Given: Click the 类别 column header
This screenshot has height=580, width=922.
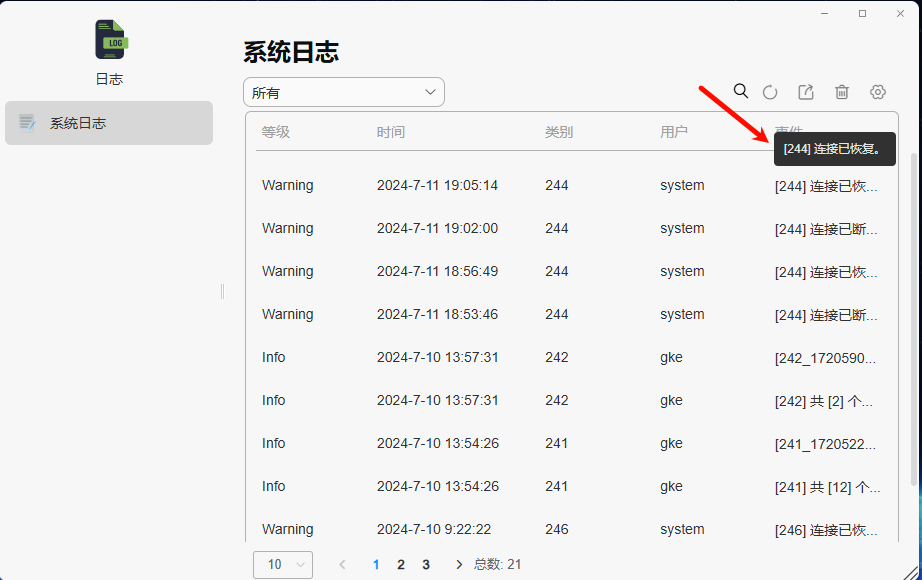Looking at the screenshot, I should [559, 132].
